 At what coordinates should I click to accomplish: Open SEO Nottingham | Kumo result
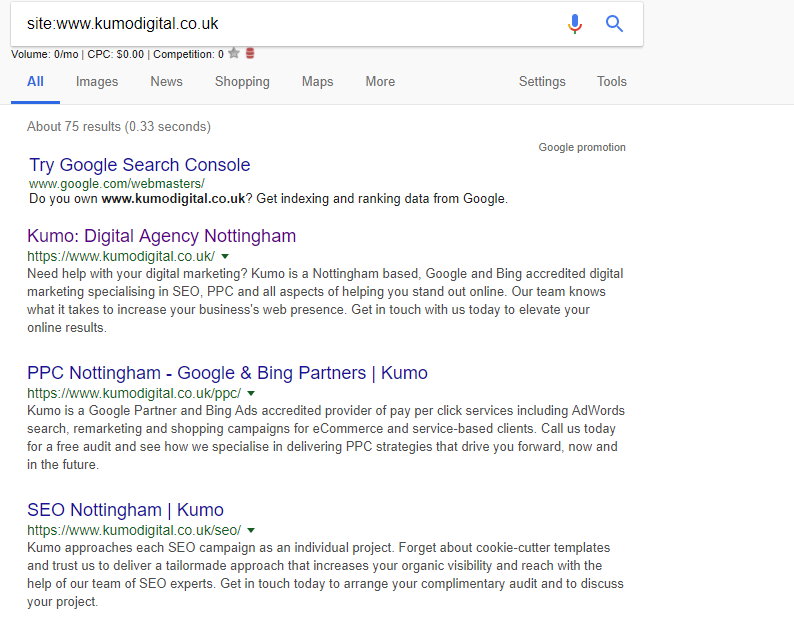125,510
